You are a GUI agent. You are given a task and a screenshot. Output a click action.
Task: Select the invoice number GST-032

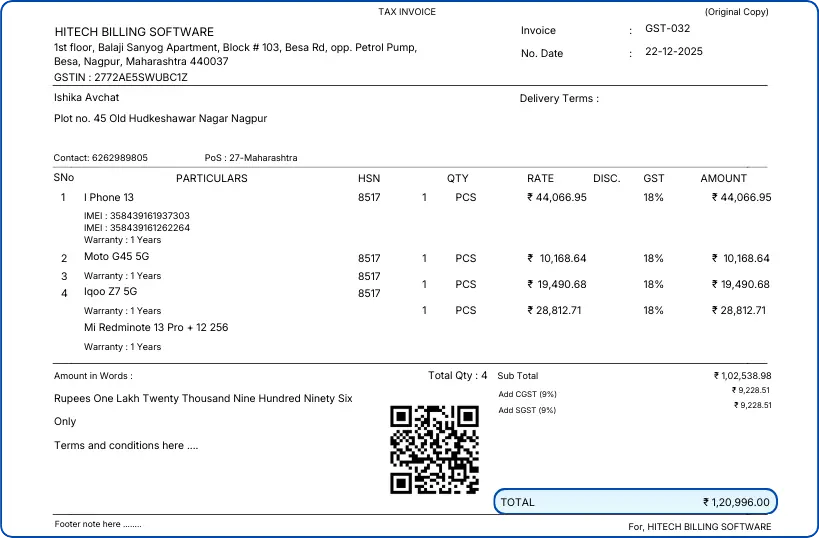coord(667,29)
